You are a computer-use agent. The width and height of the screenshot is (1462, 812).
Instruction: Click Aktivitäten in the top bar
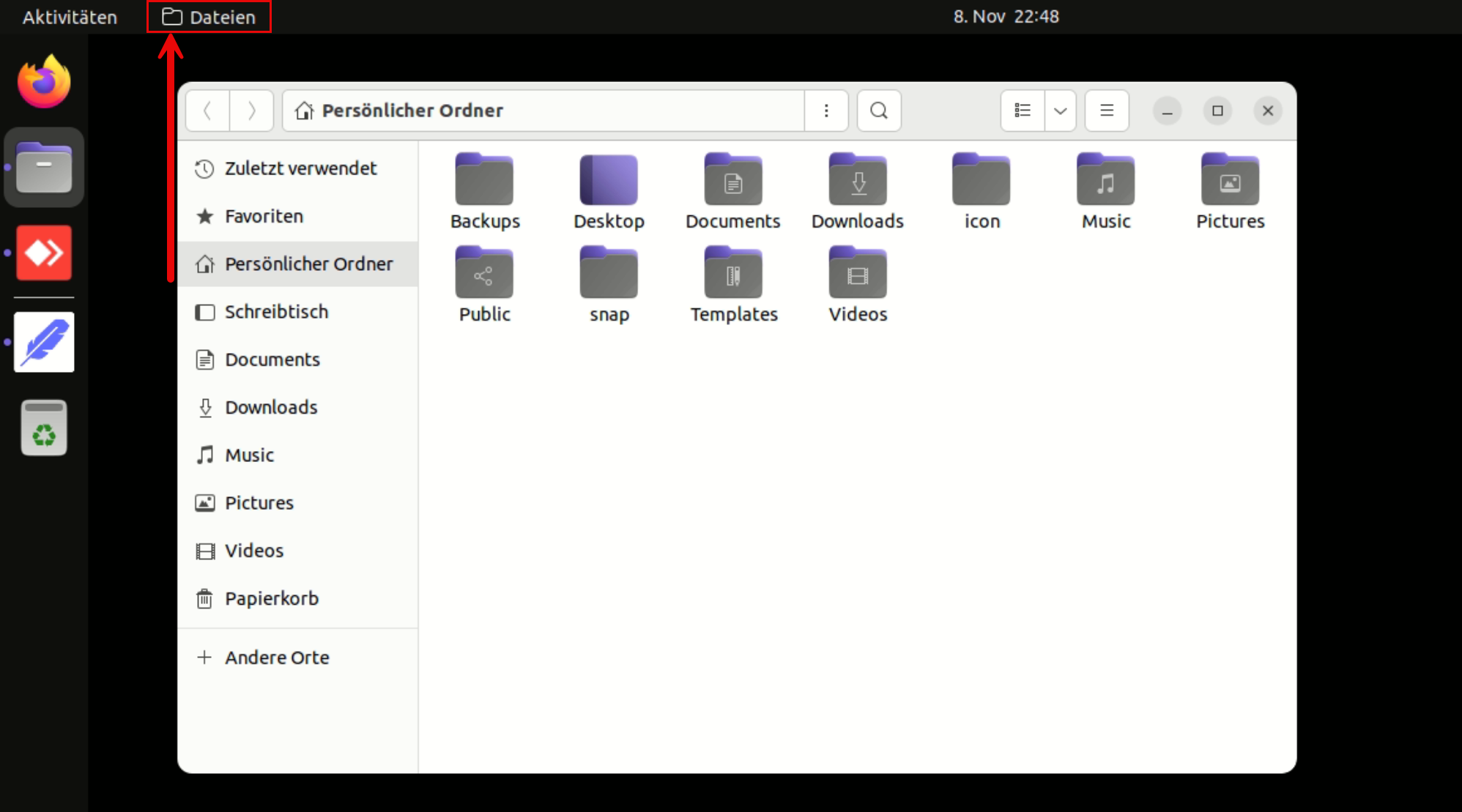click(70, 17)
